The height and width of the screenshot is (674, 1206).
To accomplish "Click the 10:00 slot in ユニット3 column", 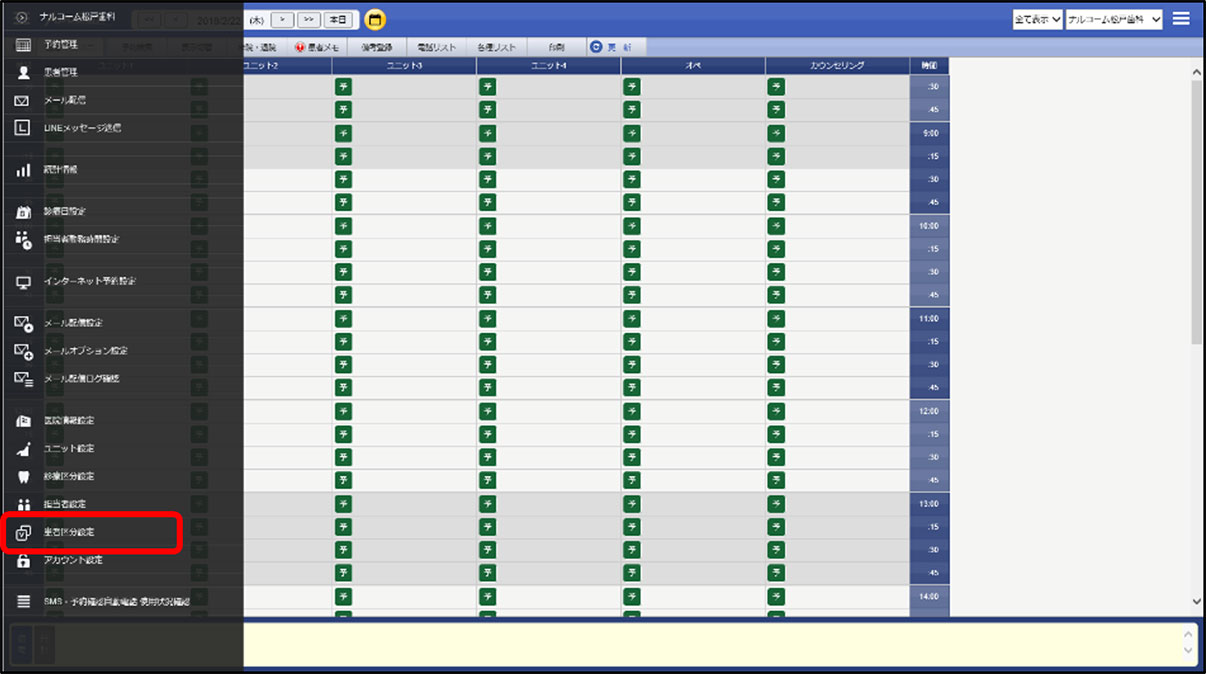I will click(x=404, y=226).
